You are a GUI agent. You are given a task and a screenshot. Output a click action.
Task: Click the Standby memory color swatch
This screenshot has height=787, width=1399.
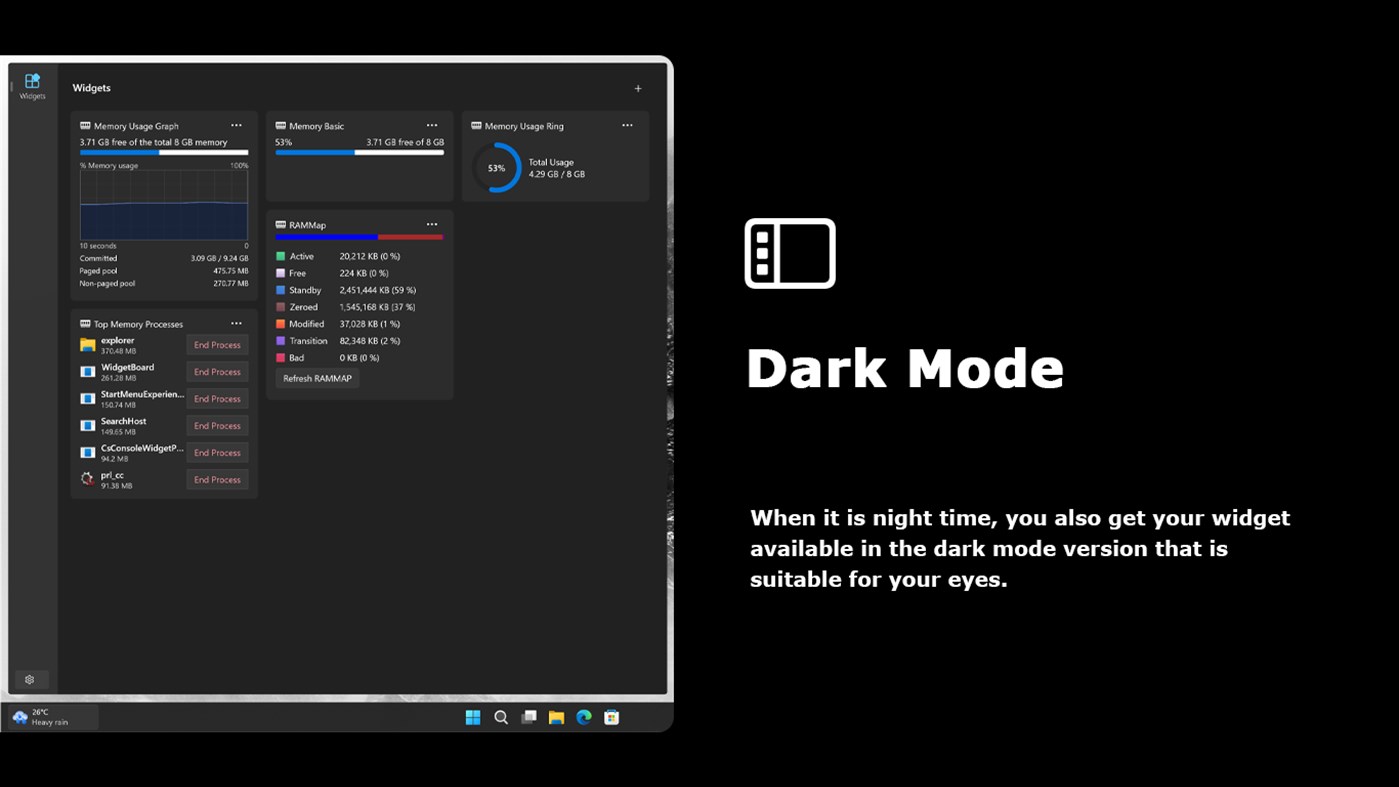tap(281, 290)
